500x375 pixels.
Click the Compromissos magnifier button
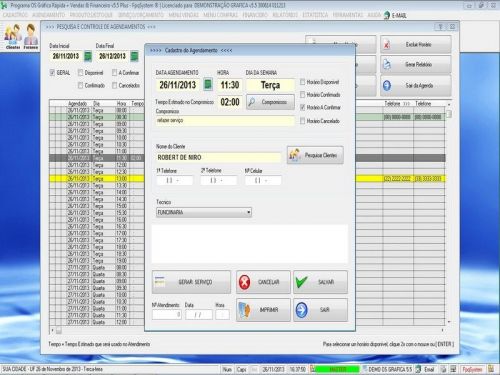pyautogui.click(x=270, y=102)
